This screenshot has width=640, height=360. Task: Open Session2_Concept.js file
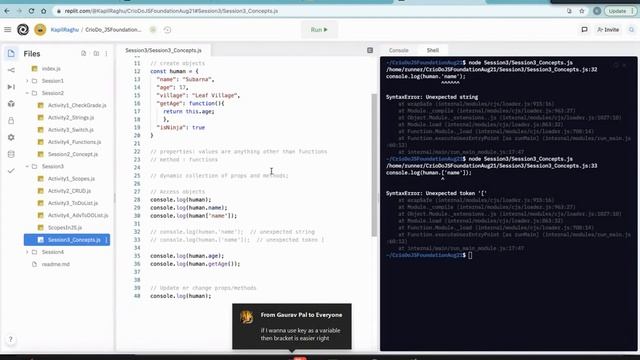coord(73,154)
